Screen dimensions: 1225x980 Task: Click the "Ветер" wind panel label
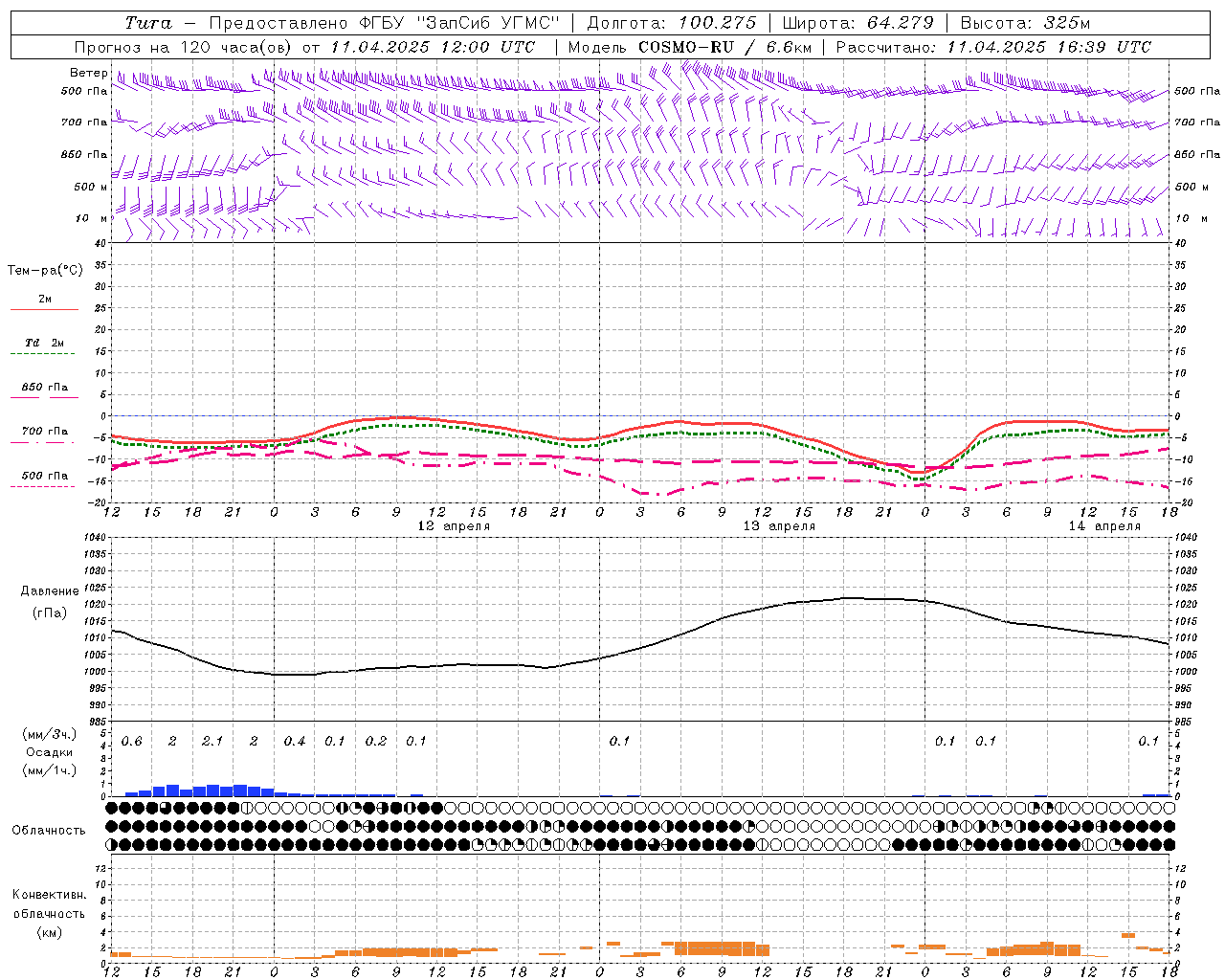pyautogui.click(x=88, y=73)
